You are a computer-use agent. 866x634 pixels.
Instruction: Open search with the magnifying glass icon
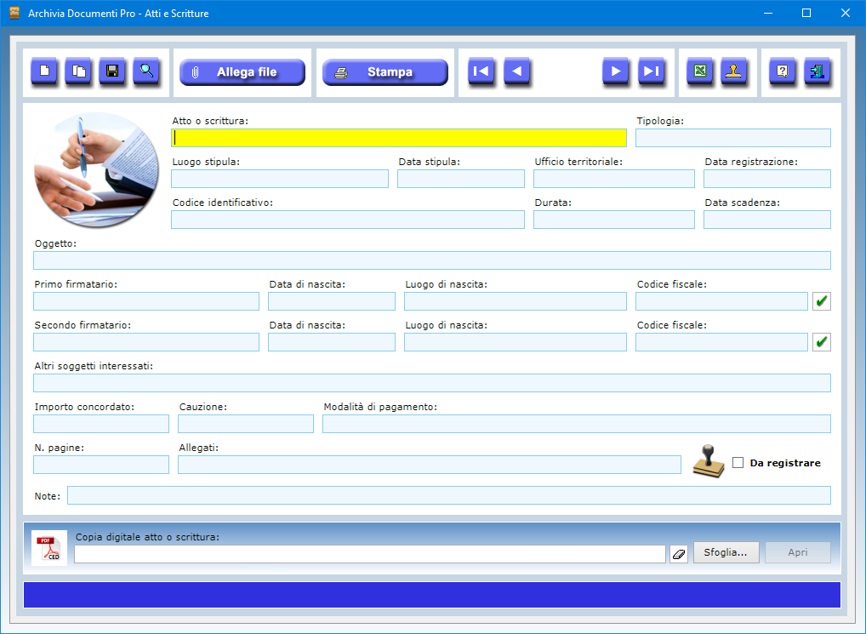click(146, 71)
